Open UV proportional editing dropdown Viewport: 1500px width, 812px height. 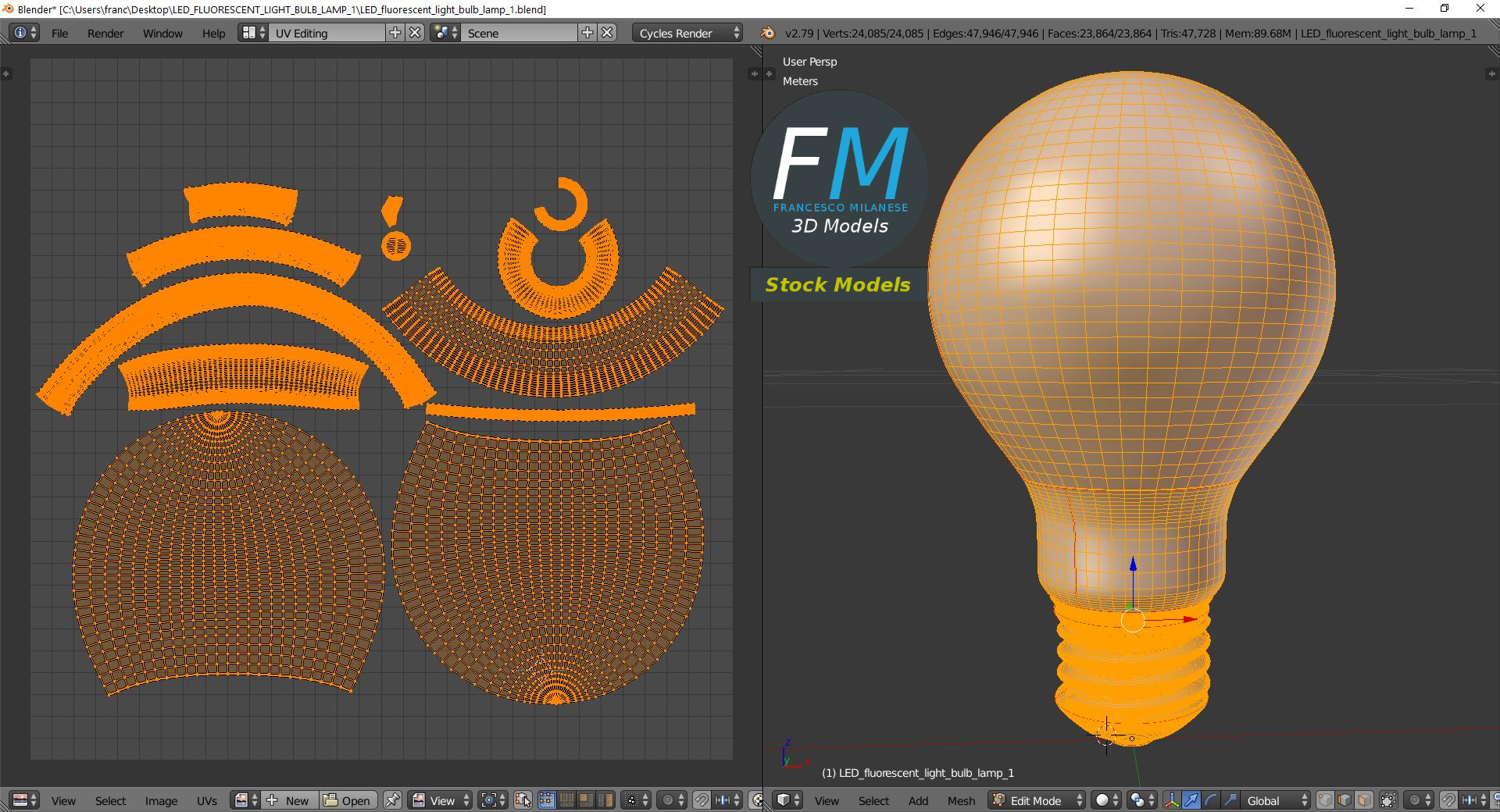[672, 800]
